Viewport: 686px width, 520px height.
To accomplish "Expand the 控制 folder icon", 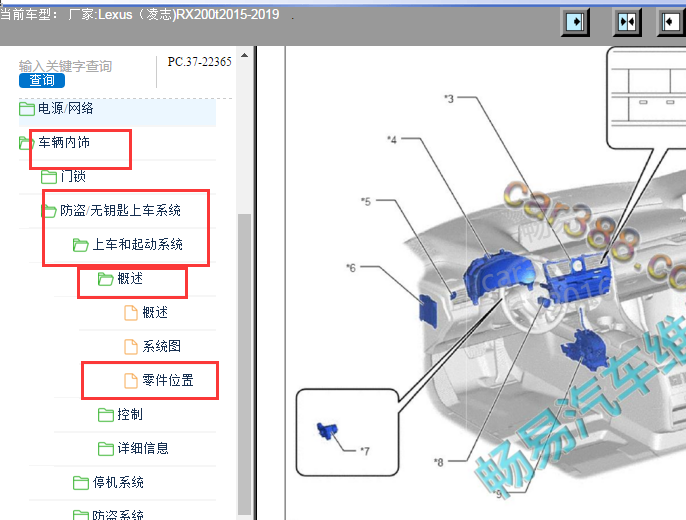I will click(x=105, y=415).
